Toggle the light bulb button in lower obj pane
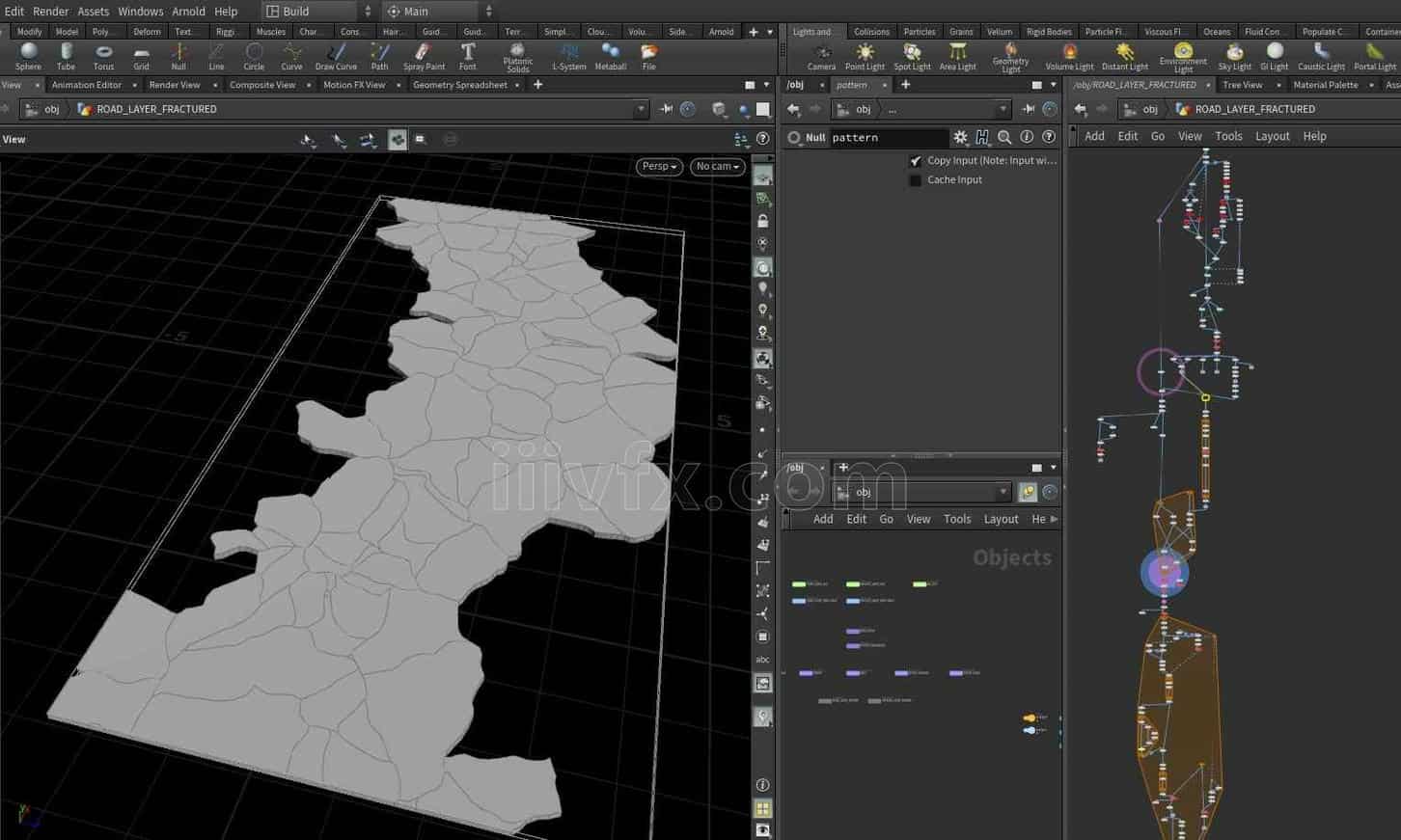Viewport: 1401px width, 840px height. 1028,492
